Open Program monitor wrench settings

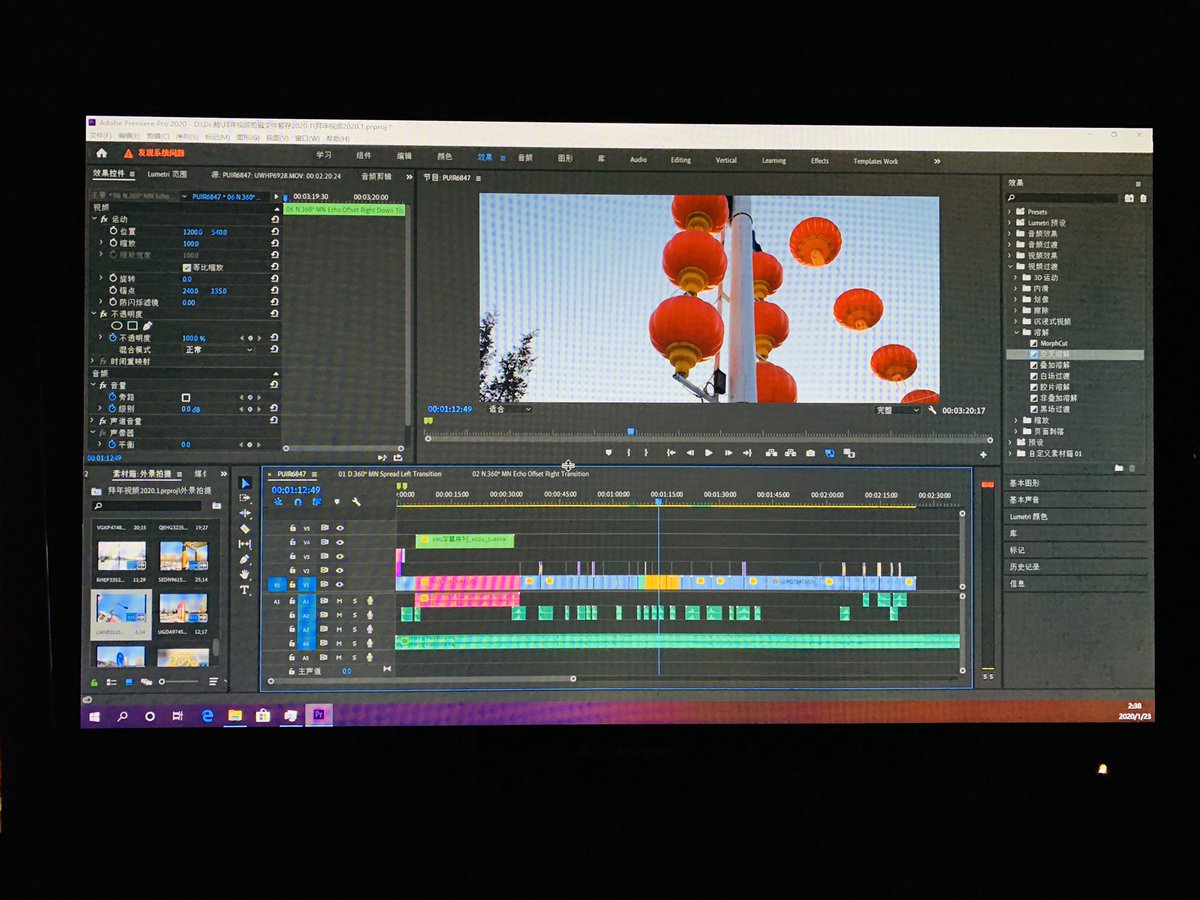(932, 410)
